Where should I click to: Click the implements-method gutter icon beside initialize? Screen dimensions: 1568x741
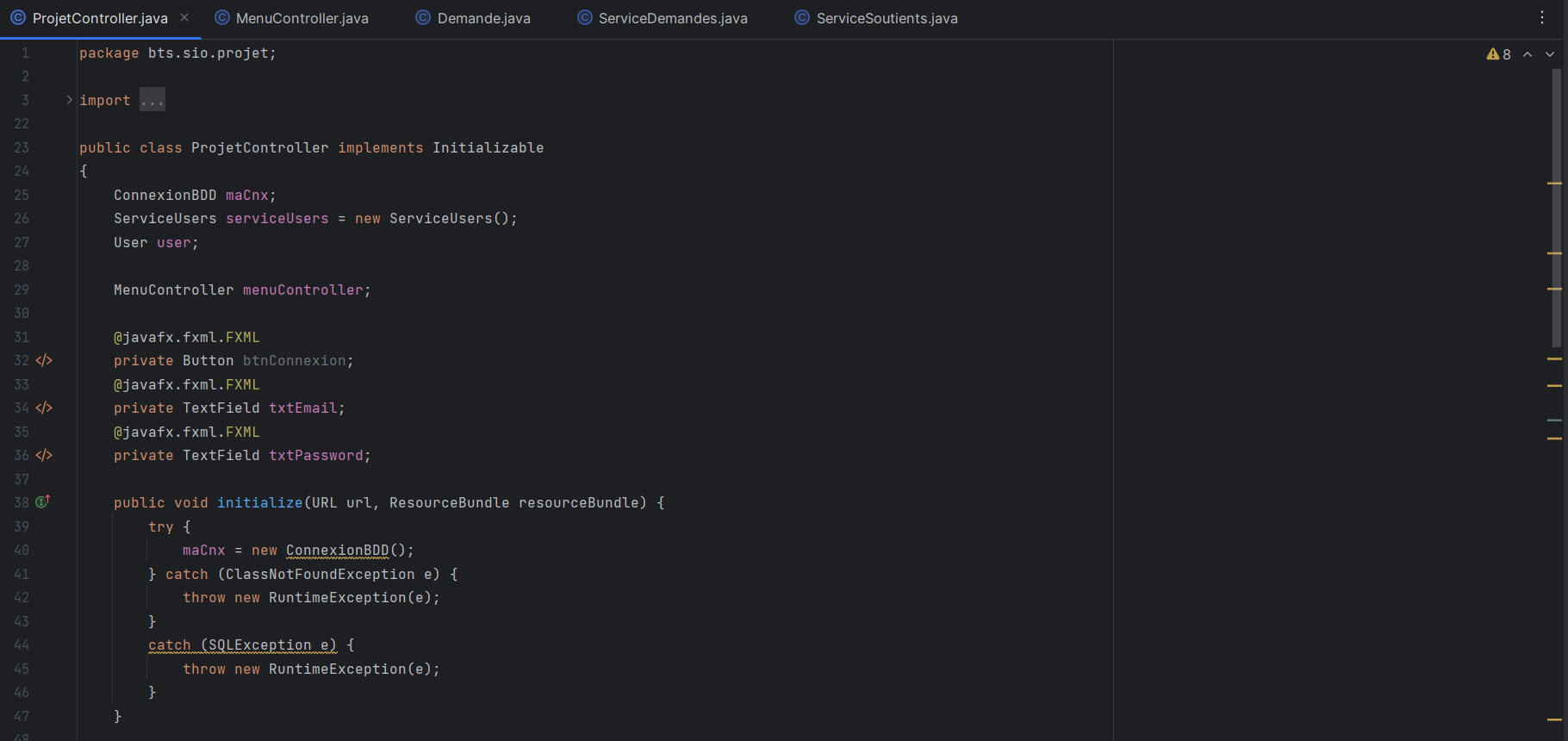[42, 501]
